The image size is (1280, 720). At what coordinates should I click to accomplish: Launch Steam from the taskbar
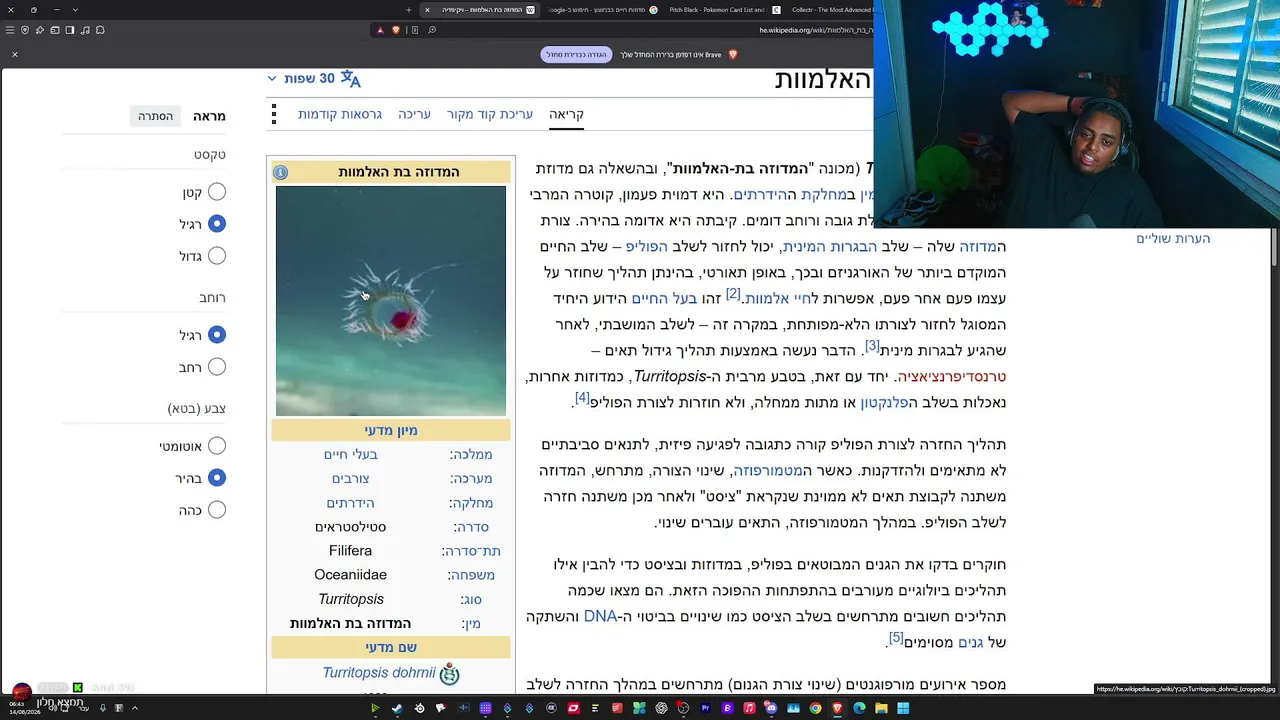[x=397, y=709]
